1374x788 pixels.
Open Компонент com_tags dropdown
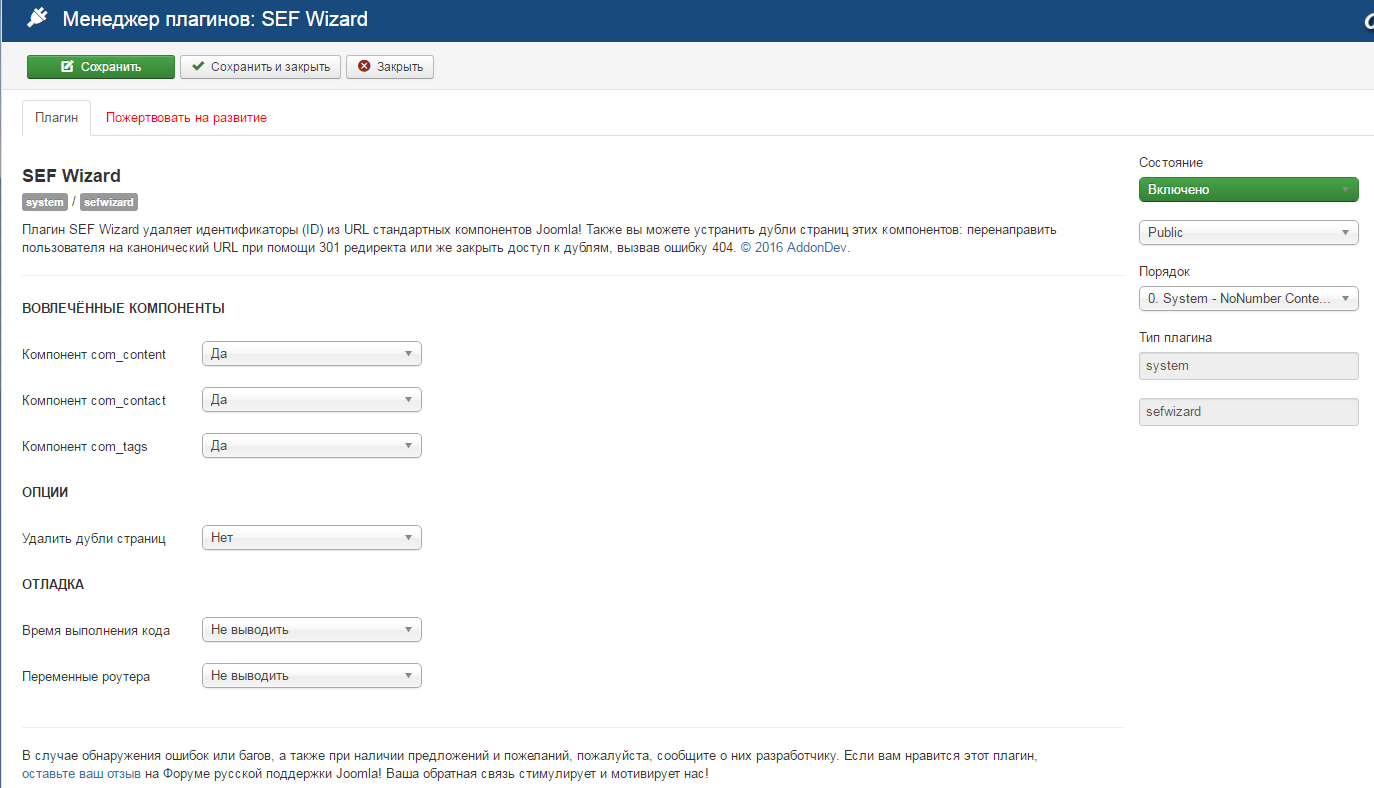point(312,446)
